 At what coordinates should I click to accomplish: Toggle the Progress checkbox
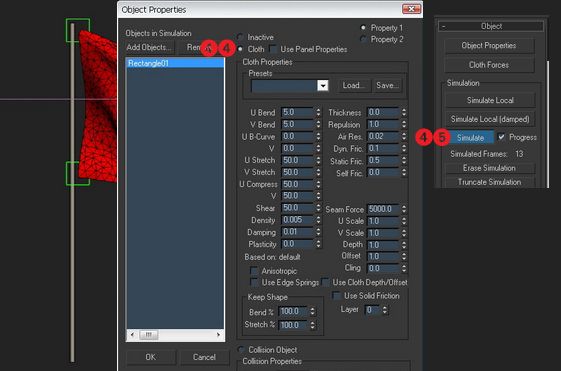(501, 137)
